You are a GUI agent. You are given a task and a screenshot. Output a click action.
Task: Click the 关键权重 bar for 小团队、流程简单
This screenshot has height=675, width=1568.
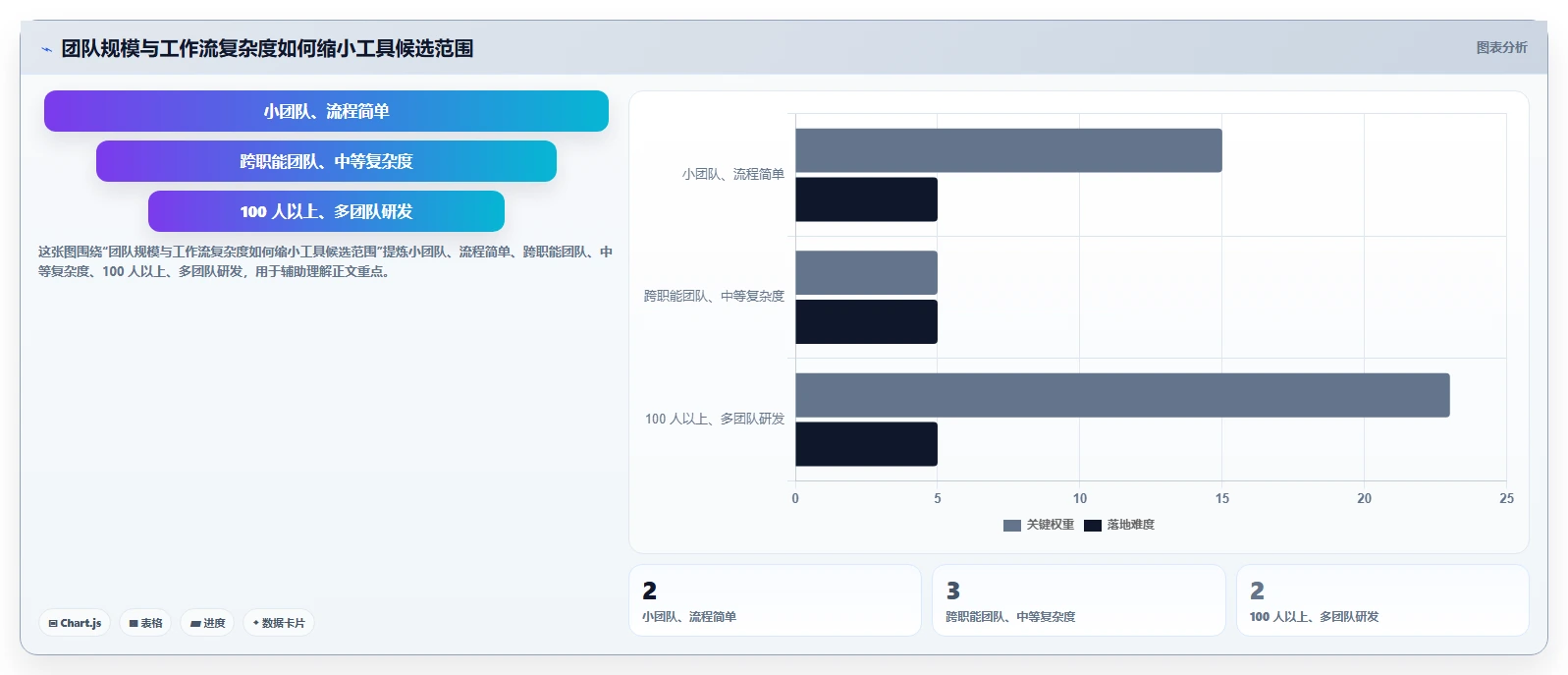click(1008, 150)
